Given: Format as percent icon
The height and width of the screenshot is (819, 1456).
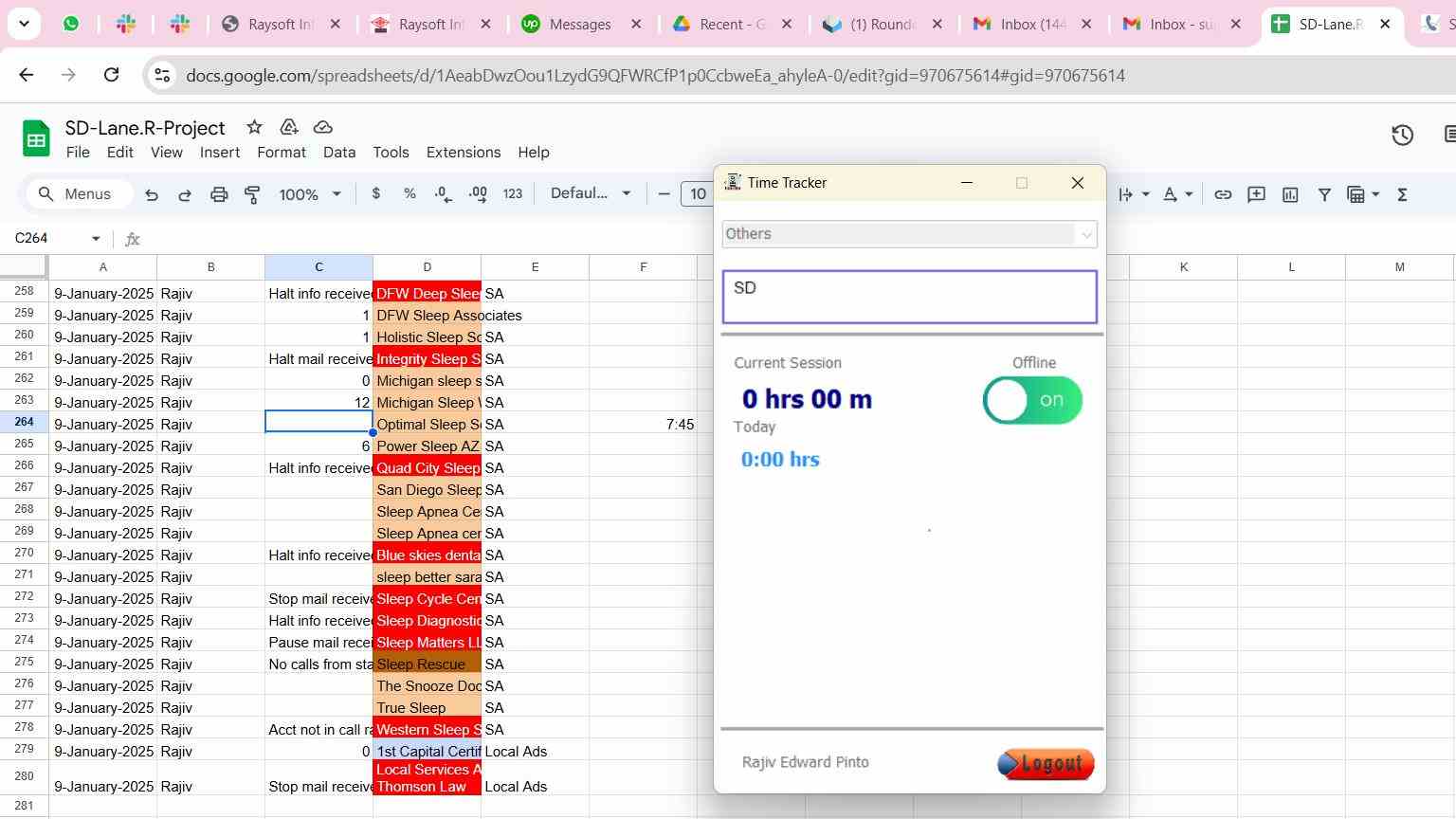Looking at the screenshot, I should pos(409,193).
